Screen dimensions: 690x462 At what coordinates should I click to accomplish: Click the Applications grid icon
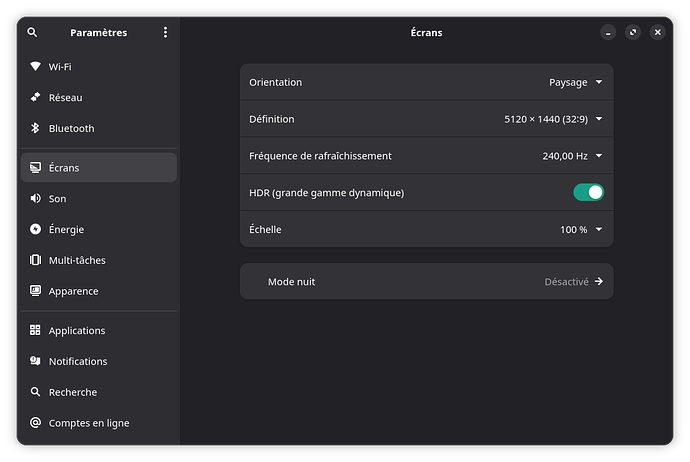(35, 330)
